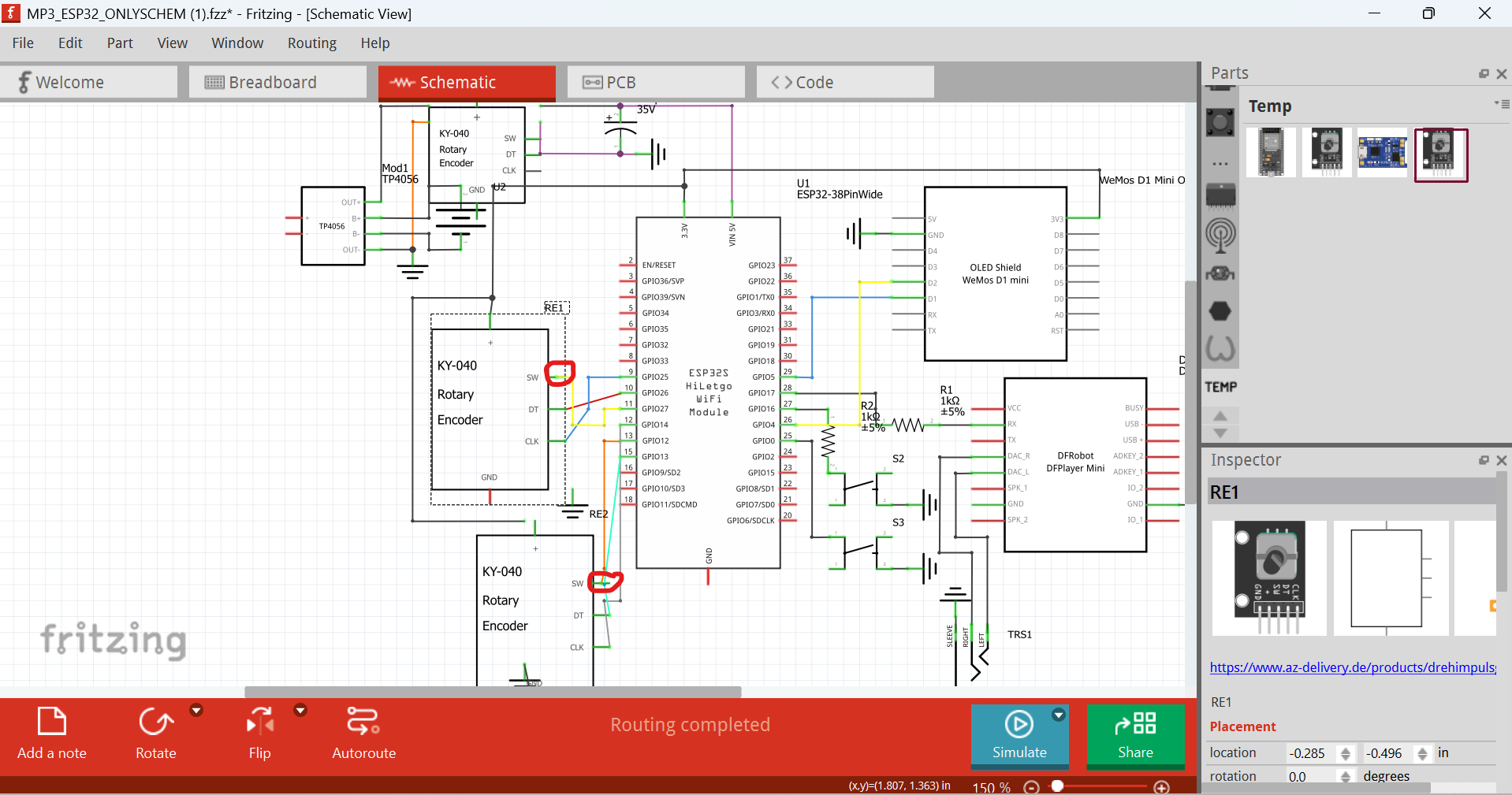The width and height of the screenshot is (1512, 795).
Task: Click the Add a note button
Action: [52, 734]
